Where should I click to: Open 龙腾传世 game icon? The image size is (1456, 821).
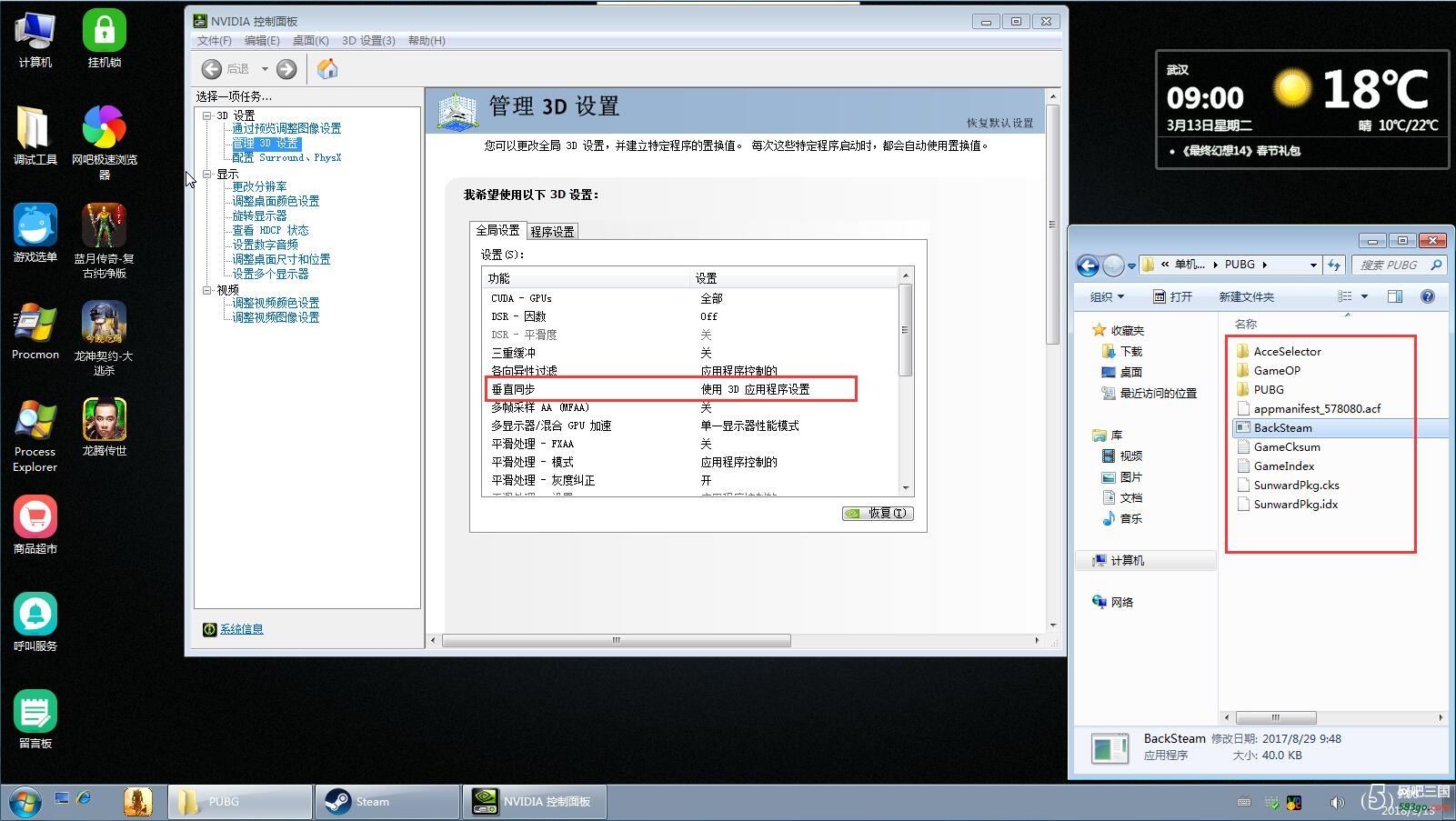[x=105, y=428]
